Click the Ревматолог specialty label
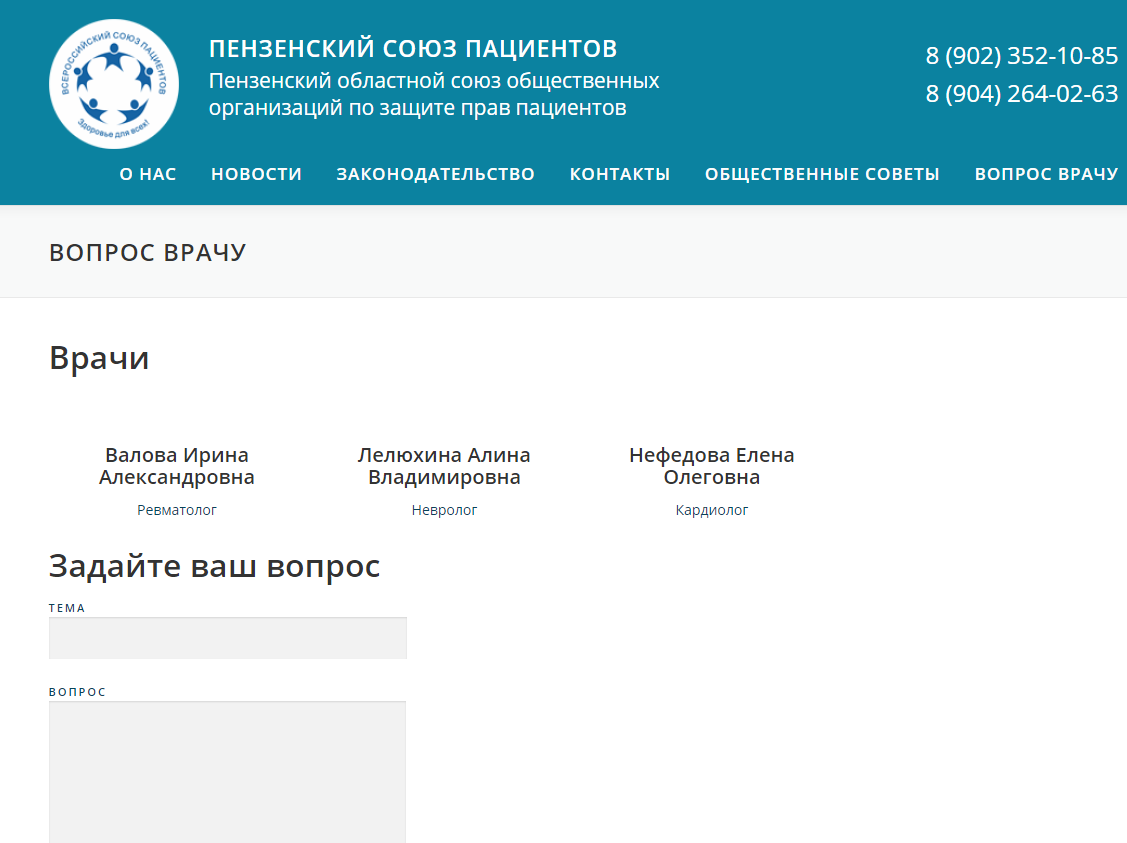This screenshot has width=1127, height=843. (x=177, y=510)
